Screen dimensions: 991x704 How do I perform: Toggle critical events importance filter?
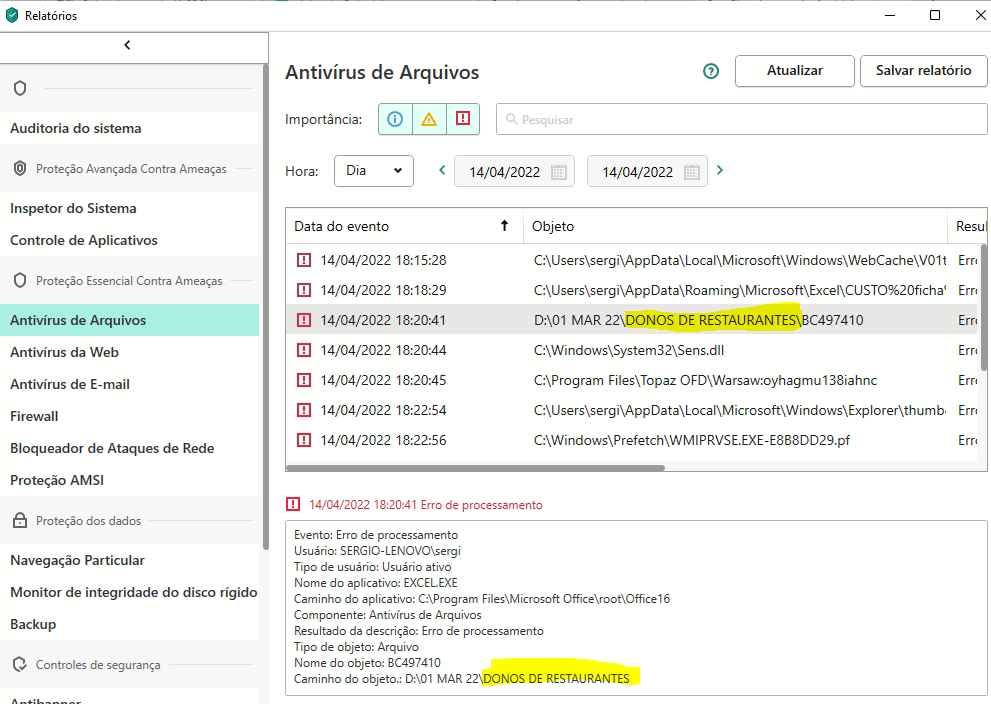click(x=462, y=119)
